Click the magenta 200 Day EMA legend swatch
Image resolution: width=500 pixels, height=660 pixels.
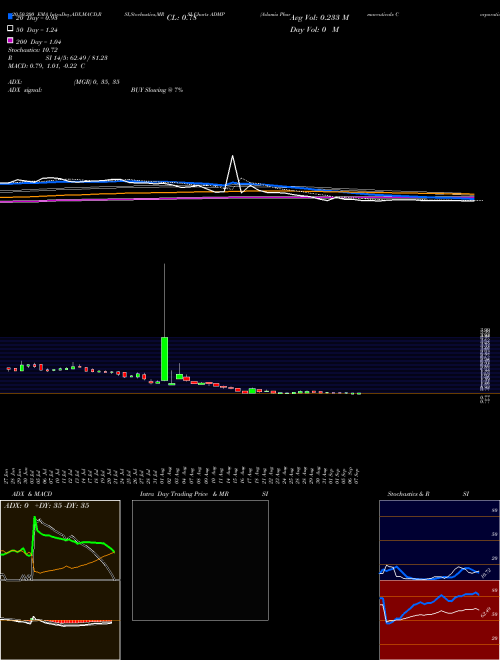pyautogui.click(x=10, y=40)
